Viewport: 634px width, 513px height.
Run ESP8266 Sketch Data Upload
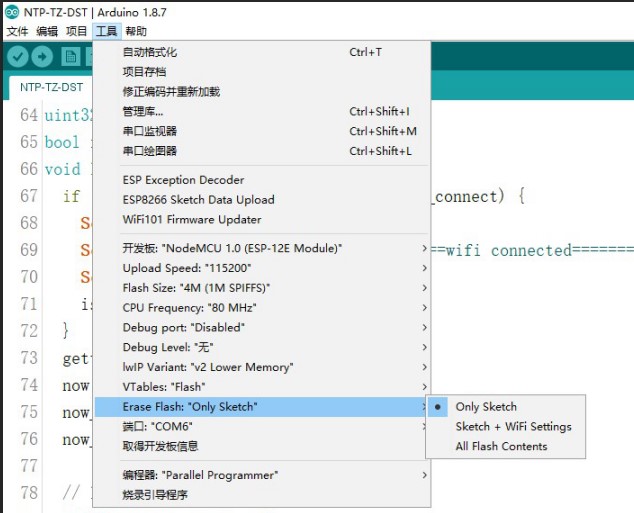tap(262, 200)
